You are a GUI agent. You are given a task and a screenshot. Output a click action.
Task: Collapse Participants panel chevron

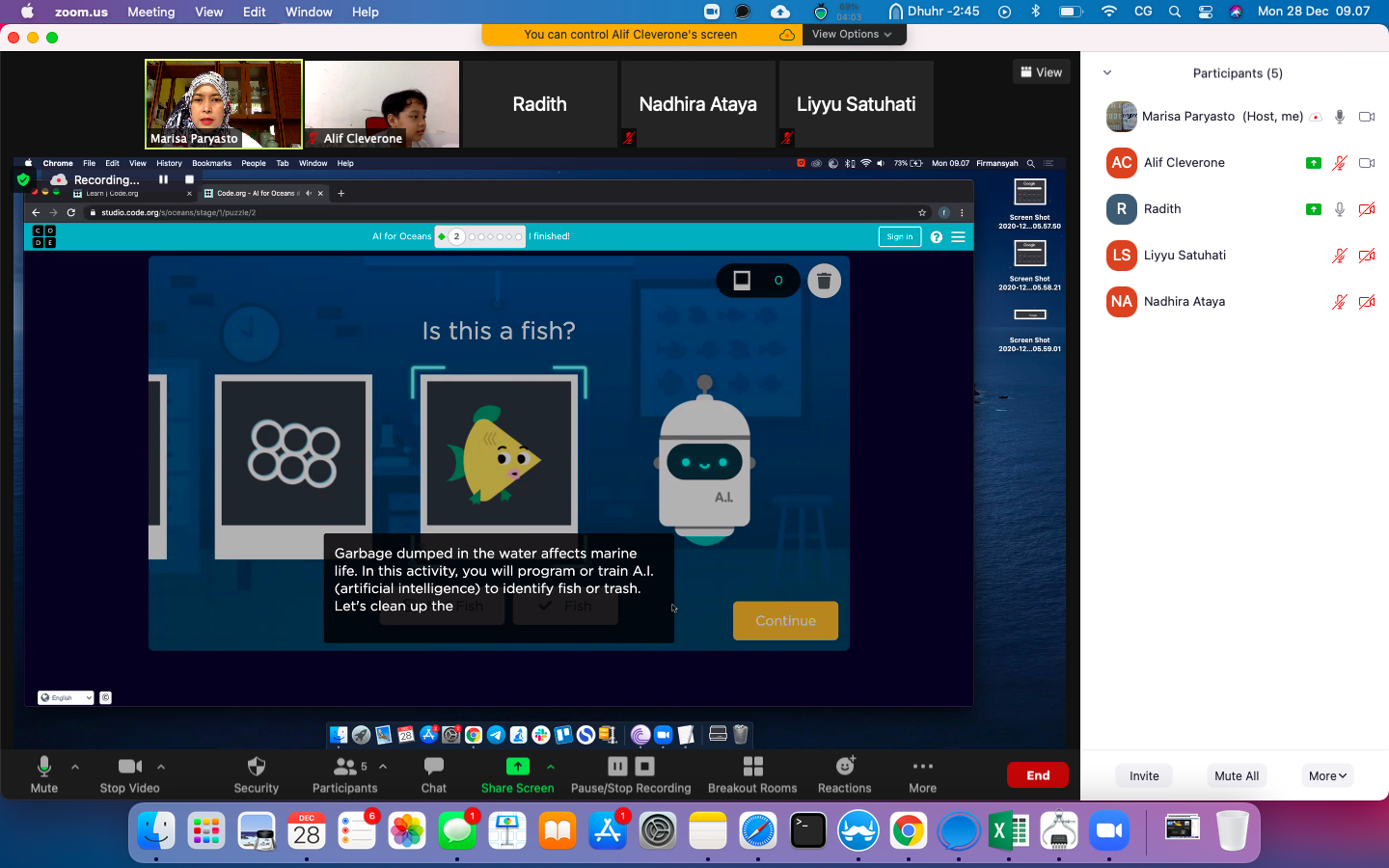pyautogui.click(x=1107, y=72)
